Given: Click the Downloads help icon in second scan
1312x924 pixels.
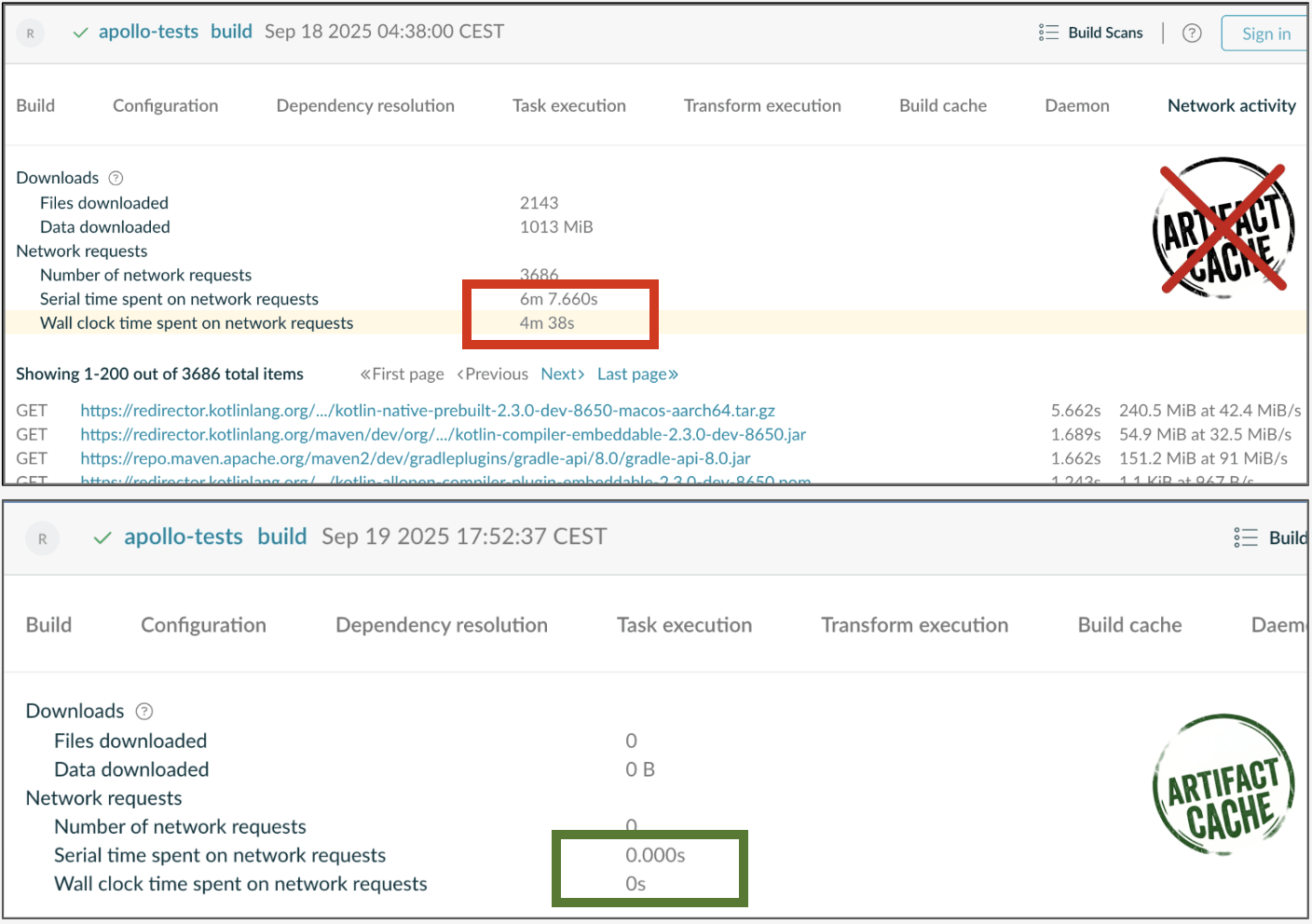Looking at the screenshot, I should point(144,711).
